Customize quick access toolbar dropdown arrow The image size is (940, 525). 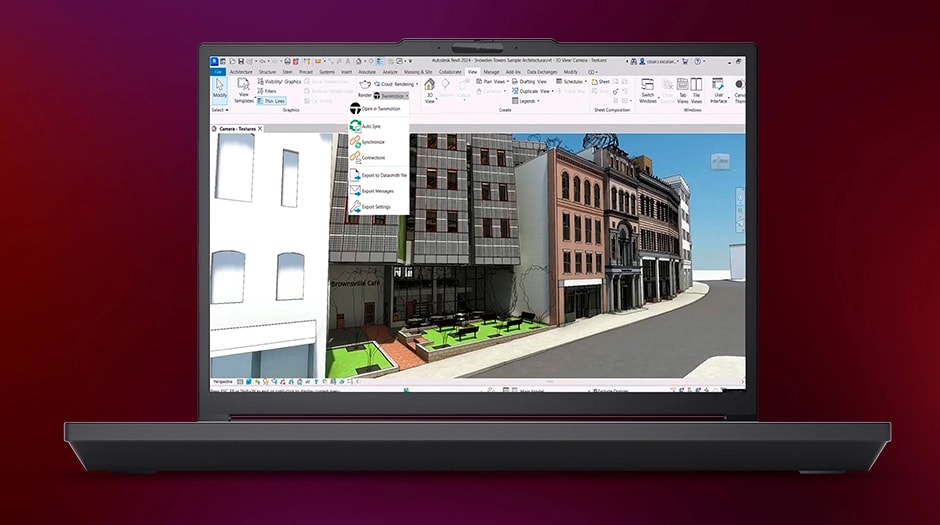point(410,61)
